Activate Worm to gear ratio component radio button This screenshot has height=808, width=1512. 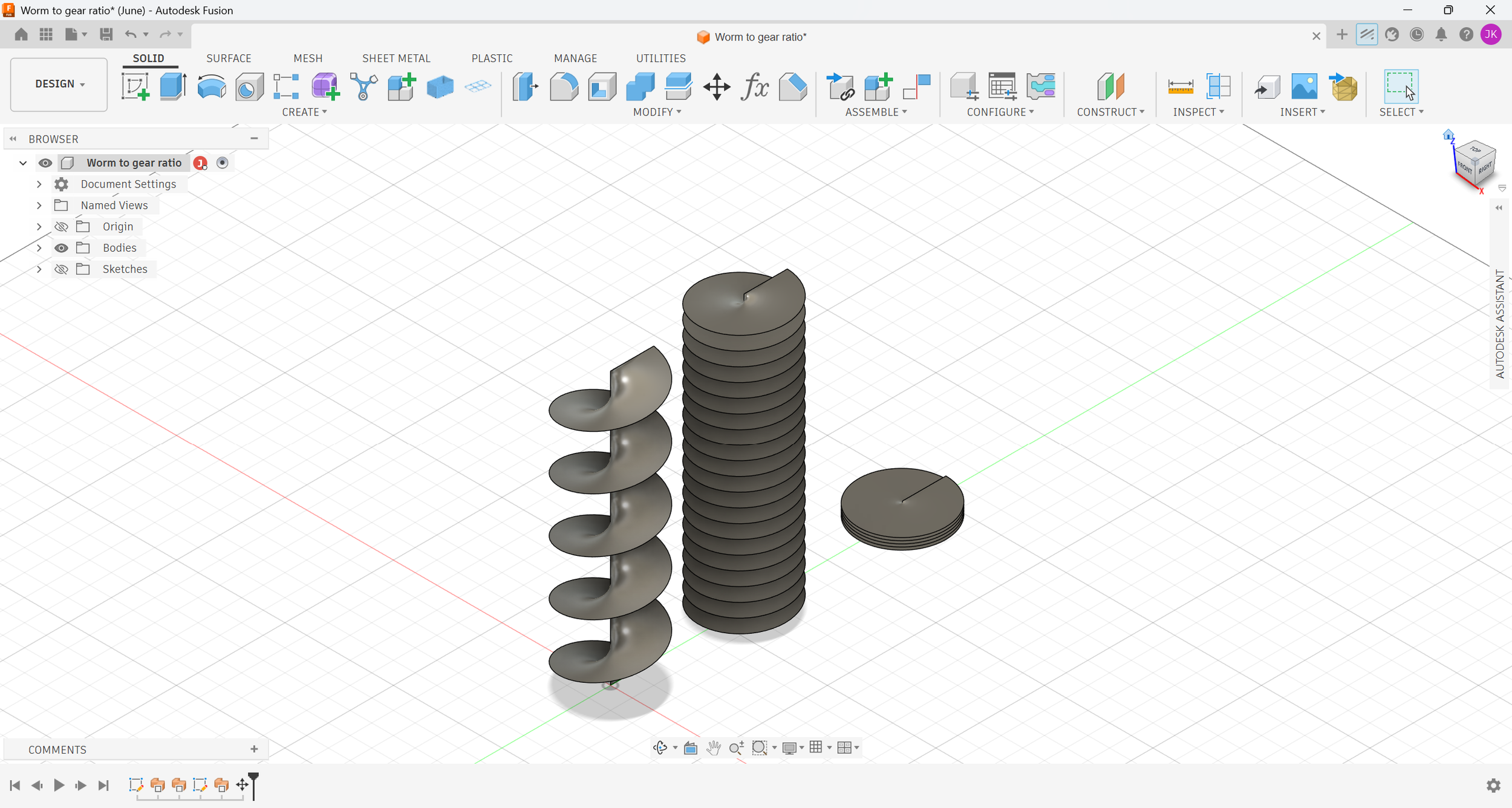pos(222,163)
